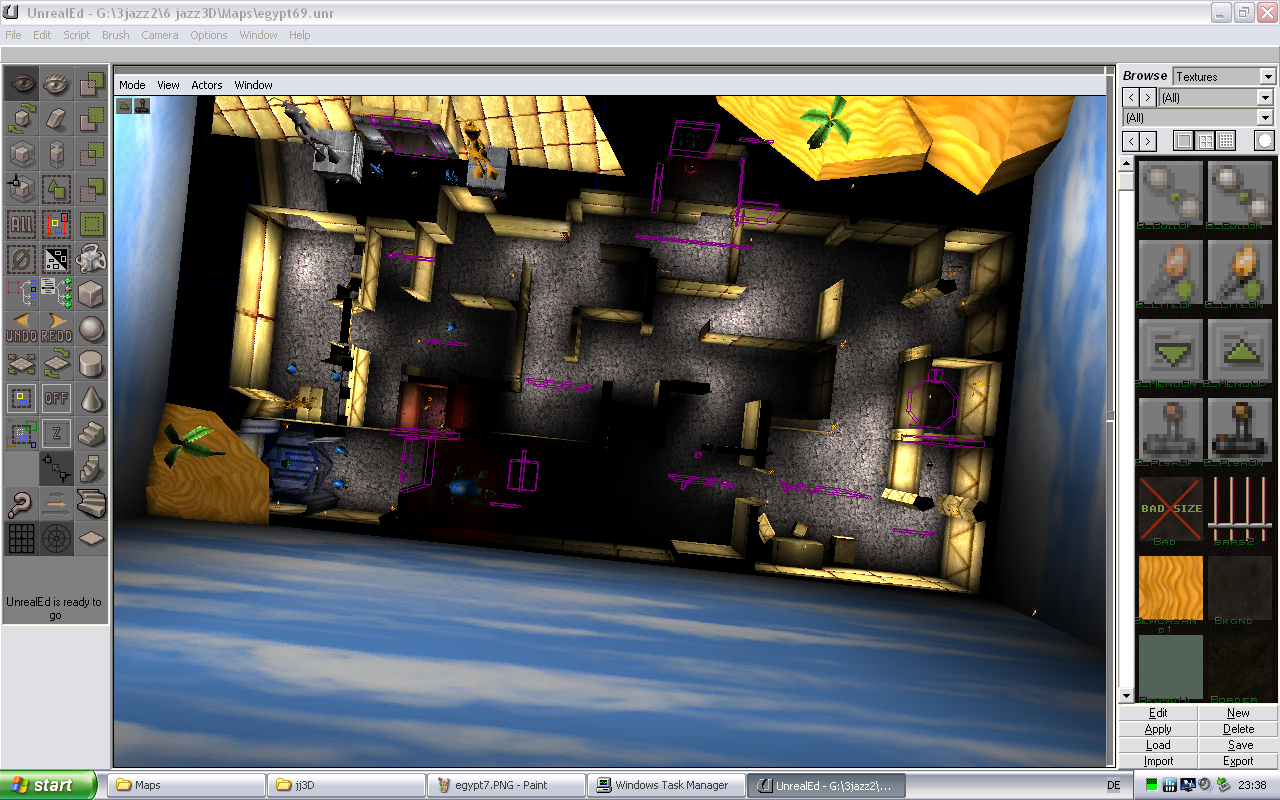The height and width of the screenshot is (800, 1280).
Task: Click the Undo arrow button
Action: [21, 329]
